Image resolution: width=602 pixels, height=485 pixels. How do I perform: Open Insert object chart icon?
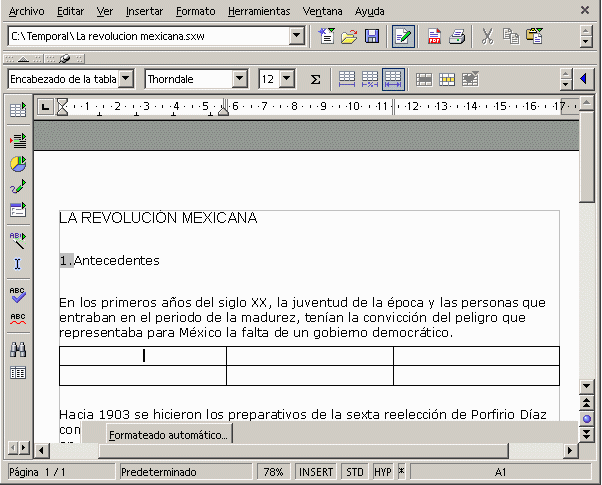click(x=18, y=164)
